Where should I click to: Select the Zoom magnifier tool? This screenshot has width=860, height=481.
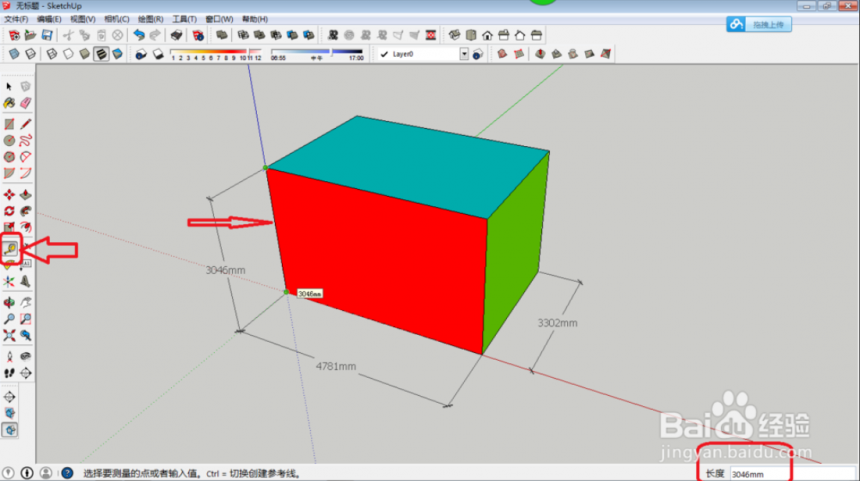tap(9, 319)
